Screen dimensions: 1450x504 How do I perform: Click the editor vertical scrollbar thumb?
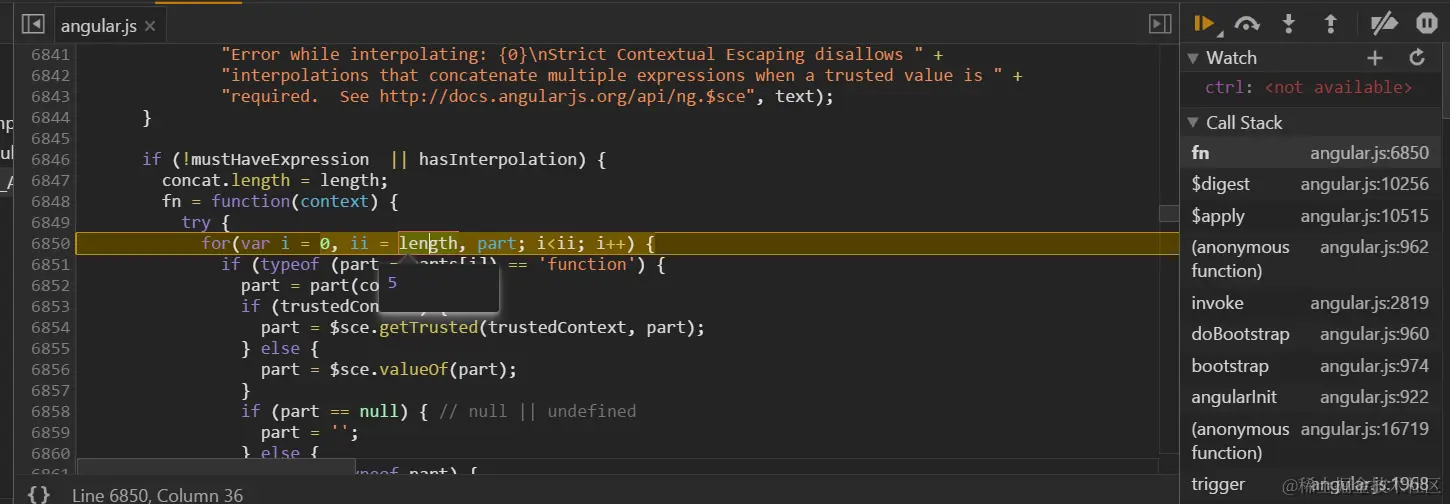click(1169, 214)
